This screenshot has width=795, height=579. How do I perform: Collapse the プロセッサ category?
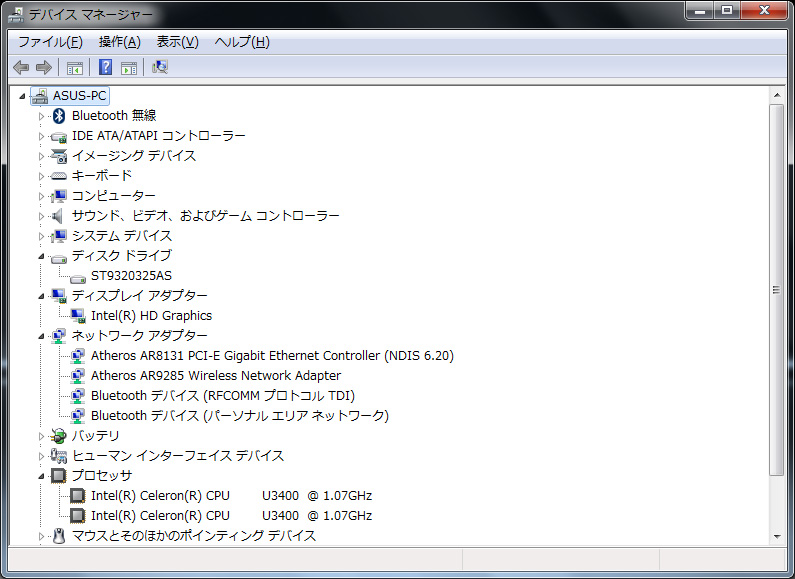coord(42,476)
